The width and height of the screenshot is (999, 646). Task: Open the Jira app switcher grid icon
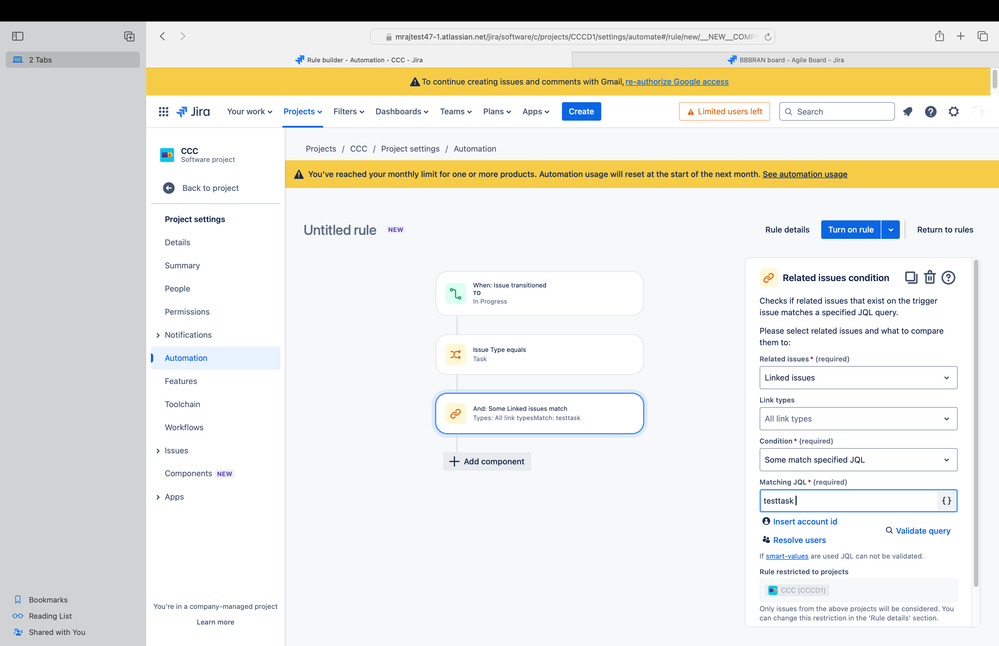163,111
